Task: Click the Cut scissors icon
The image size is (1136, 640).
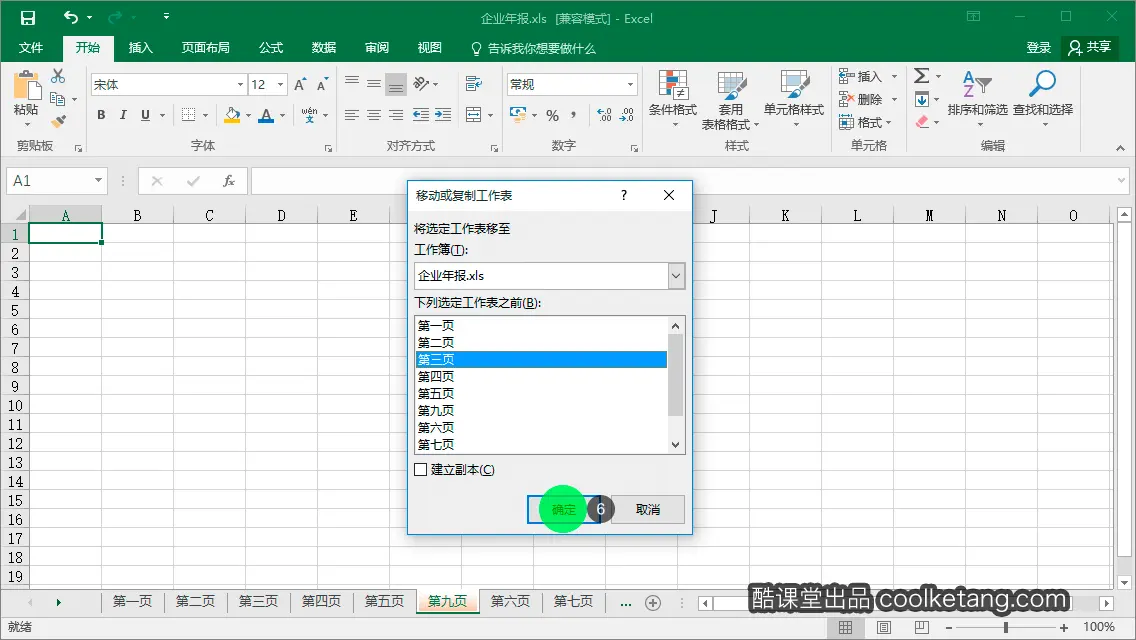Action: [58, 76]
